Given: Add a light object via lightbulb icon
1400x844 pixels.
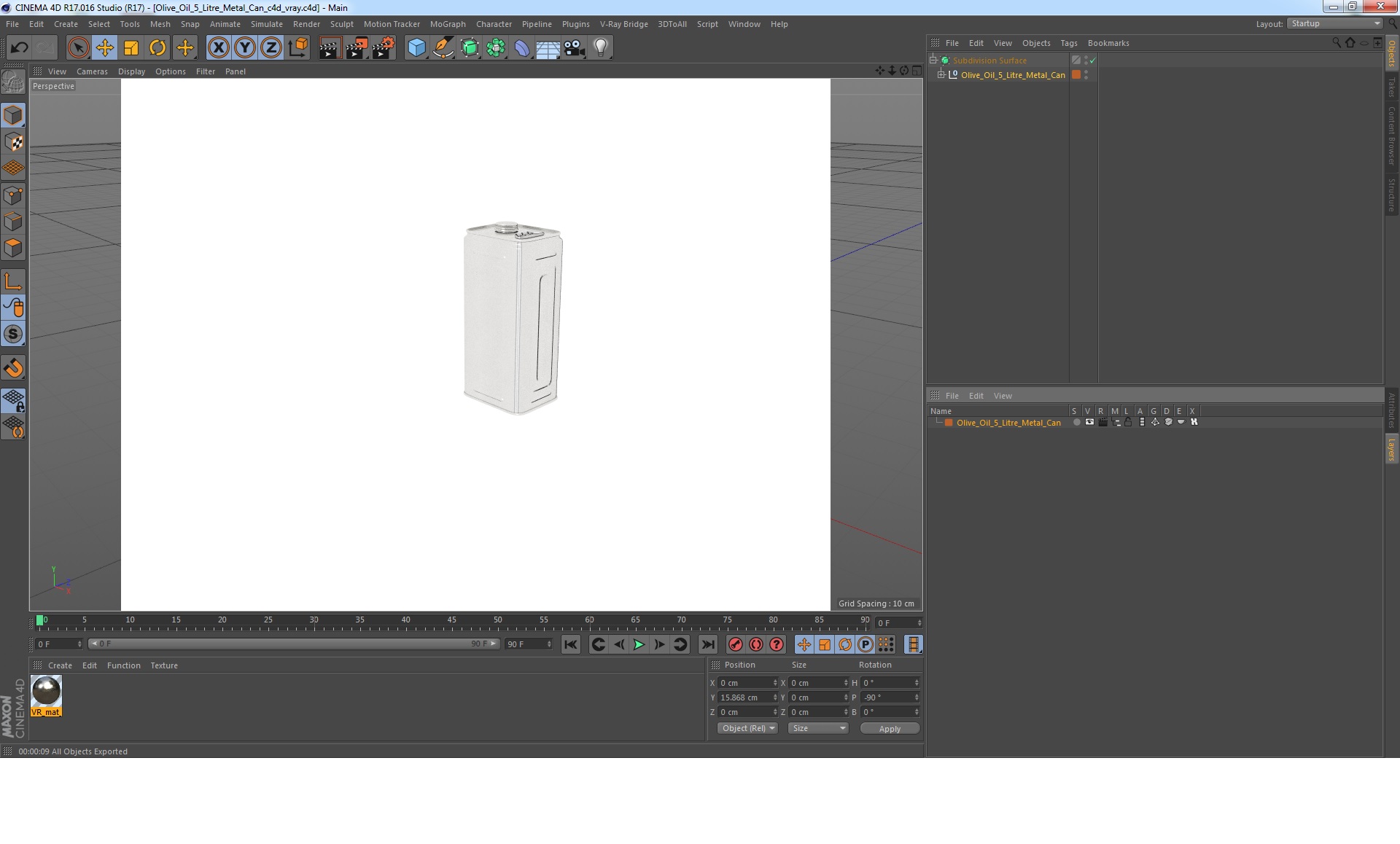Looking at the screenshot, I should (x=600, y=48).
